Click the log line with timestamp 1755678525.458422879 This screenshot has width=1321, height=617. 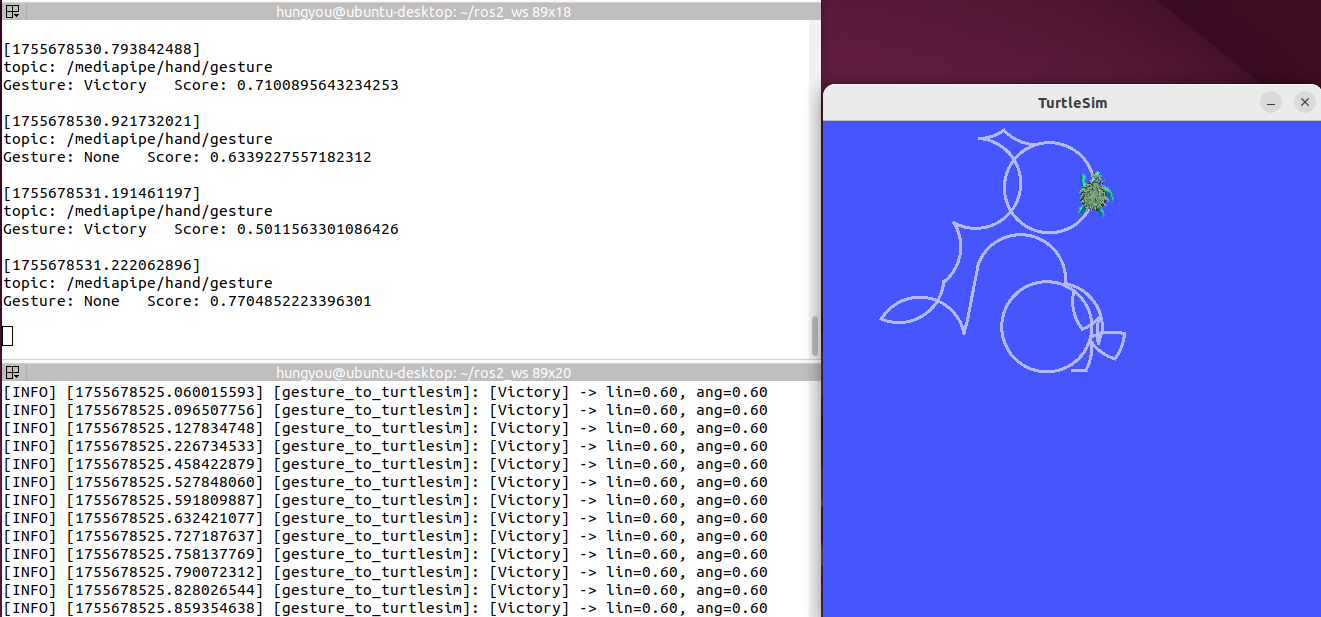pos(386,464)
